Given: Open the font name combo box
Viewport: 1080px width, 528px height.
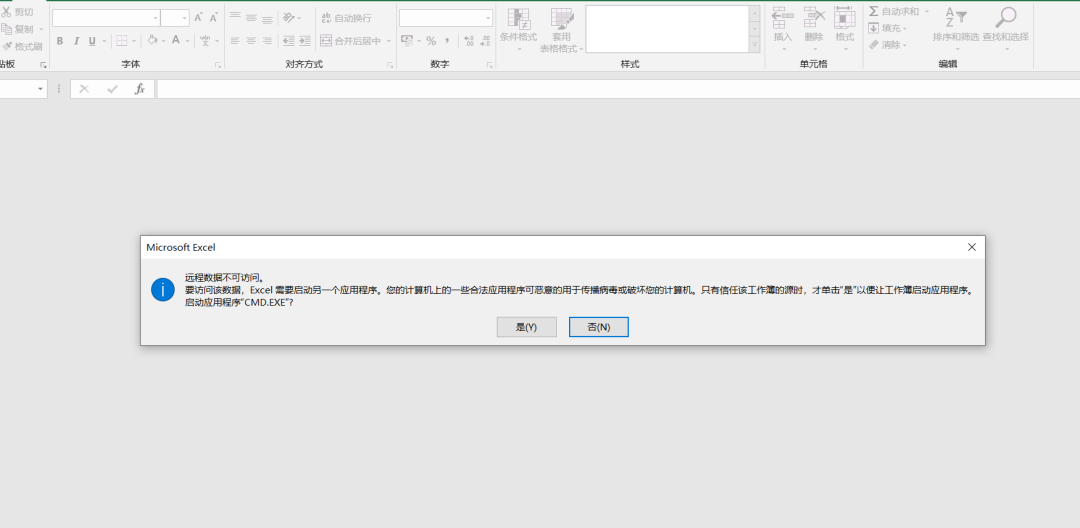Looking at the screenshot, I should tap(106, 19).
